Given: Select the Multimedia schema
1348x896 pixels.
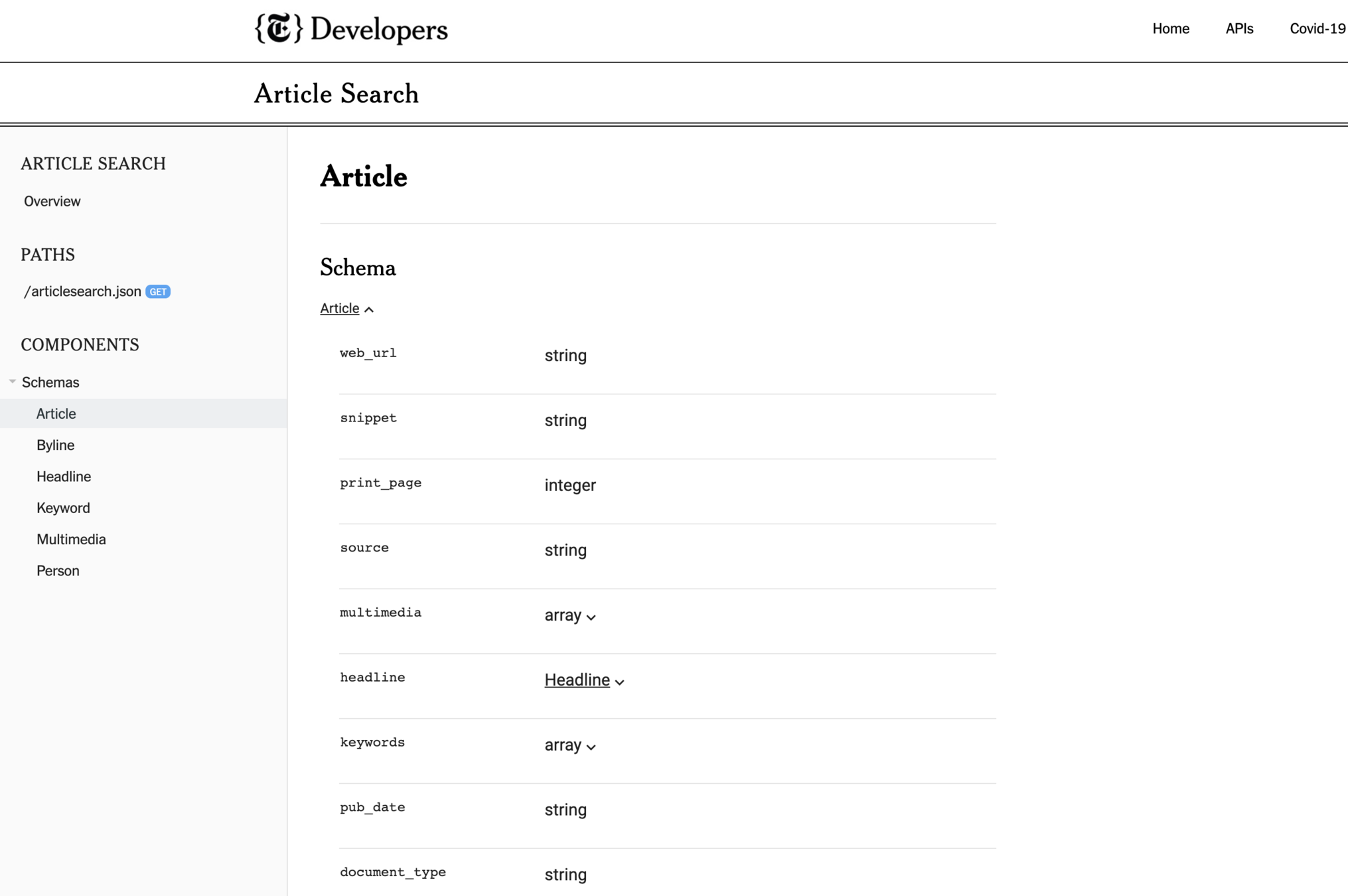Looking at the screenshot, I should click(x=71, y=539).
